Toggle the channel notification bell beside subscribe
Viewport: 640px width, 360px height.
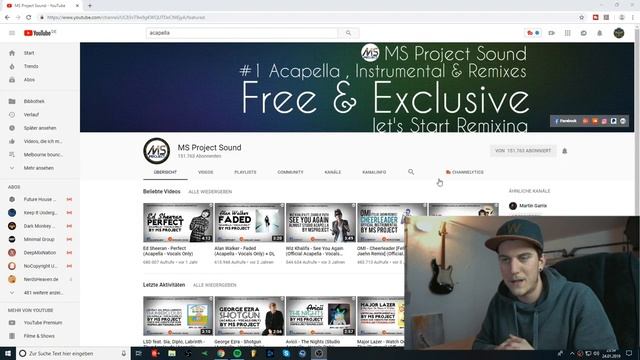pyautogui.click(x=564, y=151)
